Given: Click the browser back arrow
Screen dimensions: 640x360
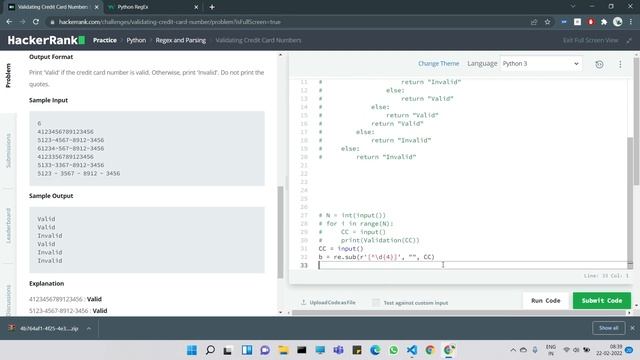Looking at the screenshot, I should (9, 22).
